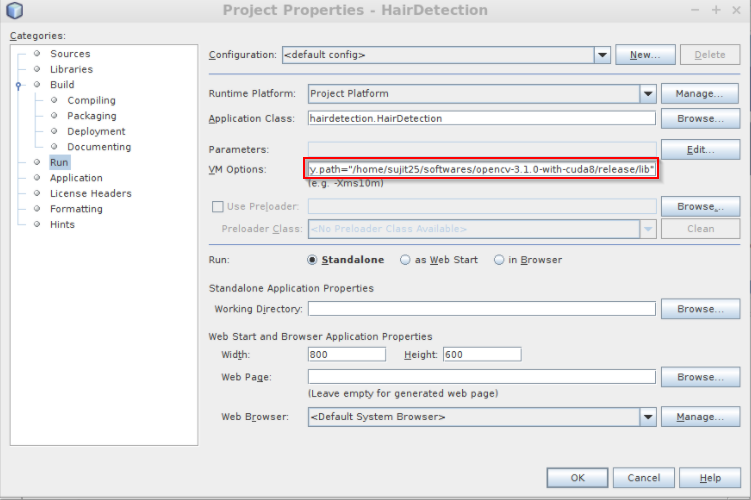The image size is (751, 500).
Task: Open the Compiling category
Action: [91, 100]
